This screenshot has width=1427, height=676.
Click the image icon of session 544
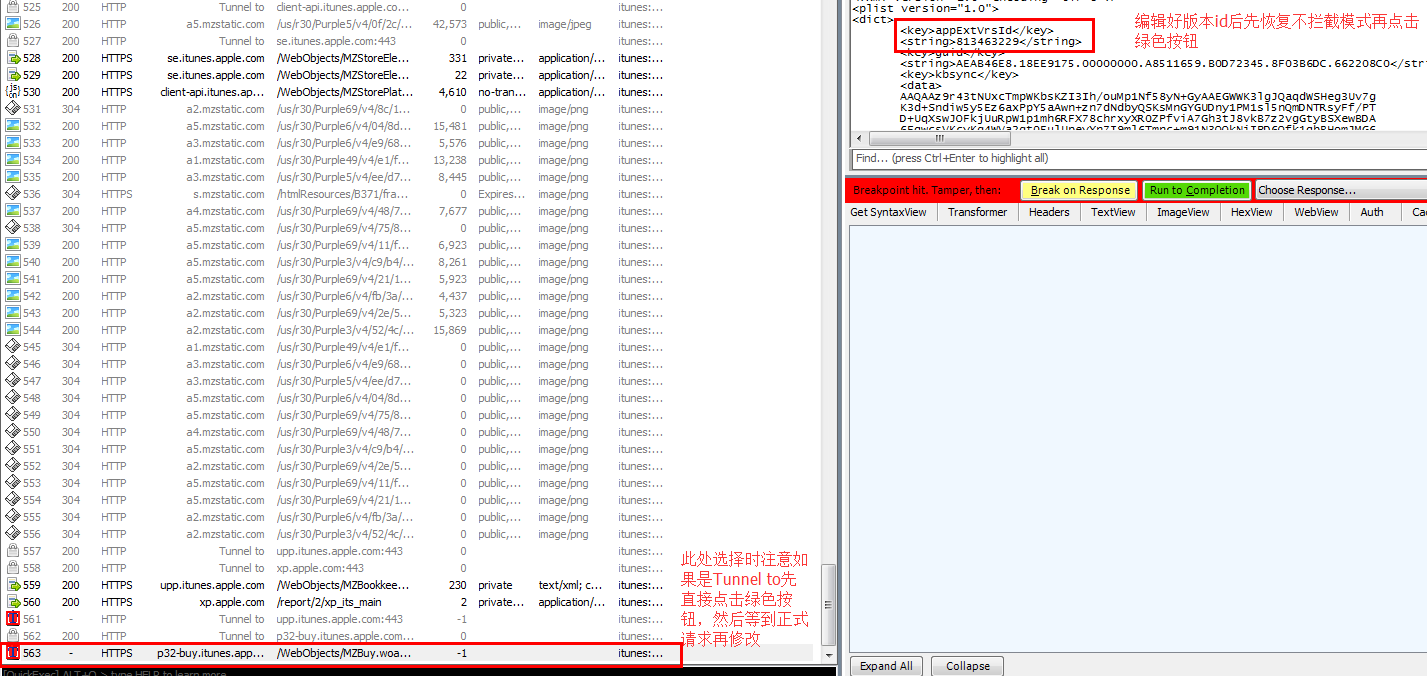tap(13, 330)
